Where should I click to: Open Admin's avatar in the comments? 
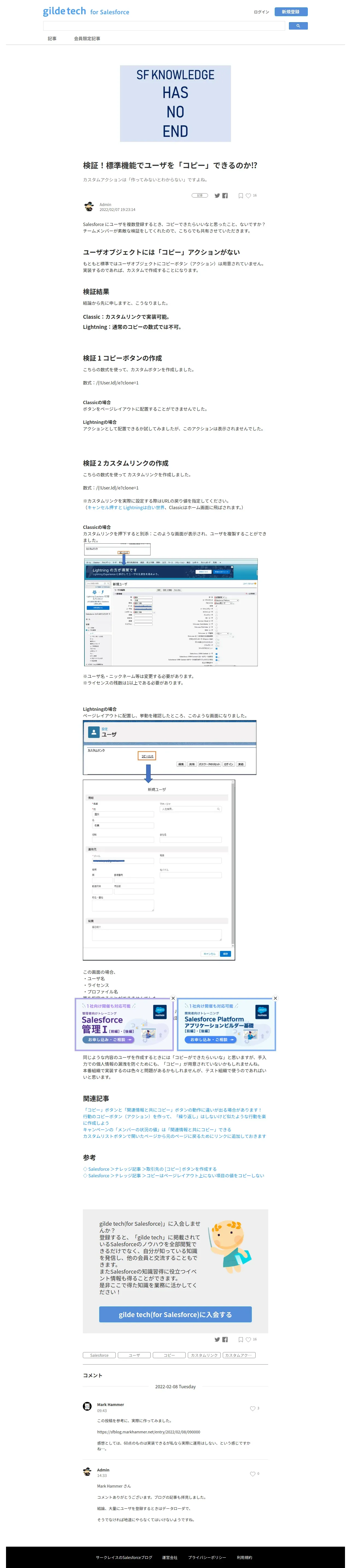87,1471
